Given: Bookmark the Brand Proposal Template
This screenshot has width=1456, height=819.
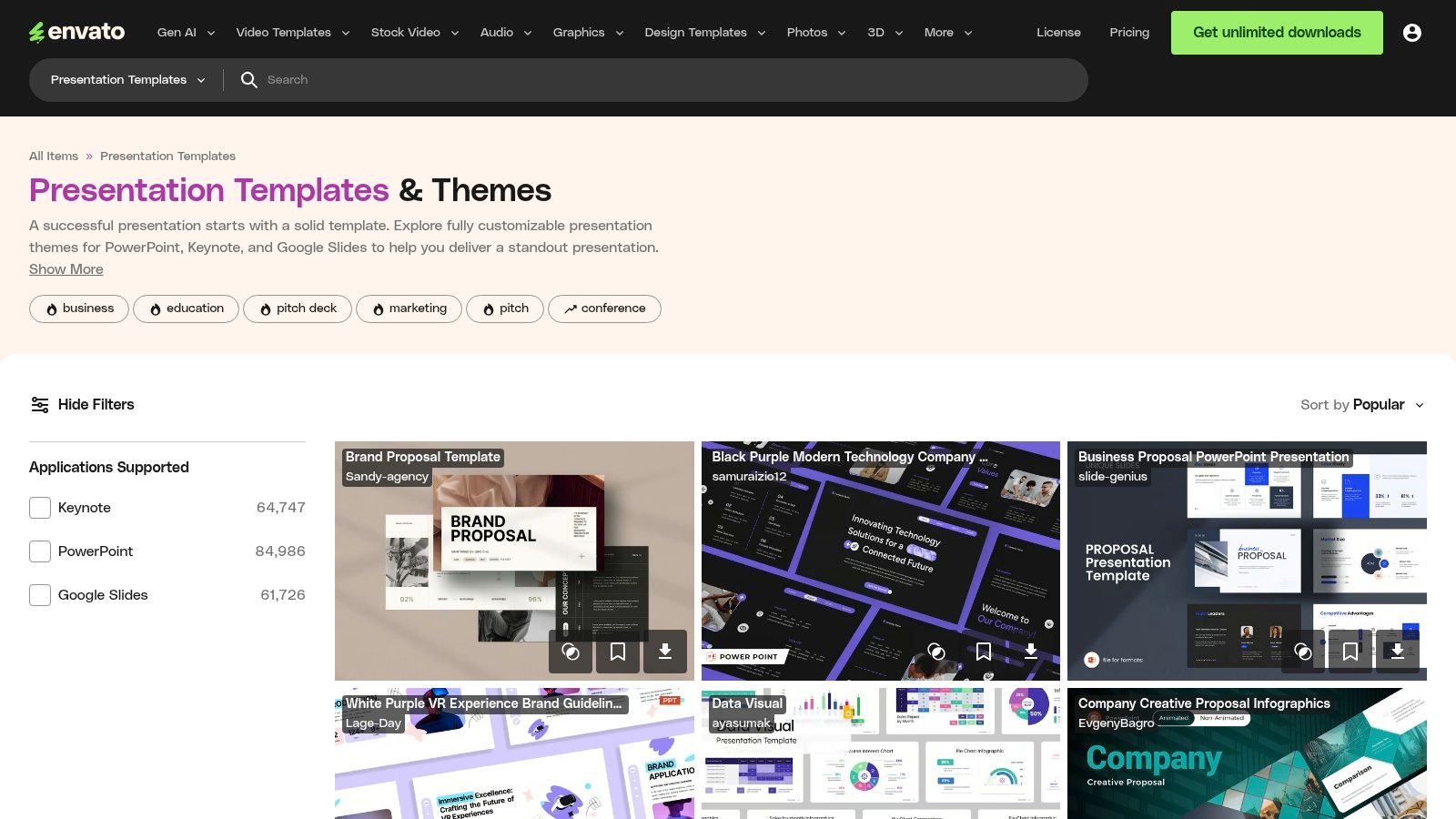Looking at the screenshot, I should coord(618,652).
